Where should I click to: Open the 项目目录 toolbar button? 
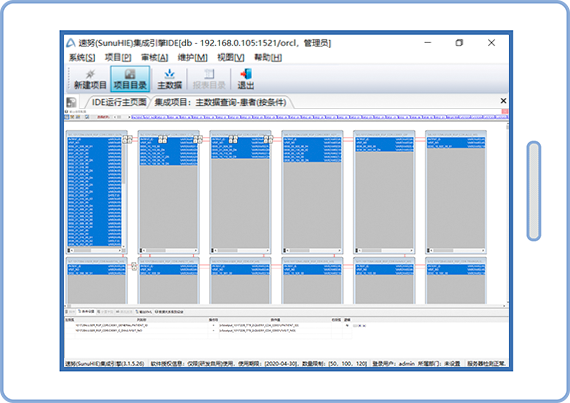130,79
